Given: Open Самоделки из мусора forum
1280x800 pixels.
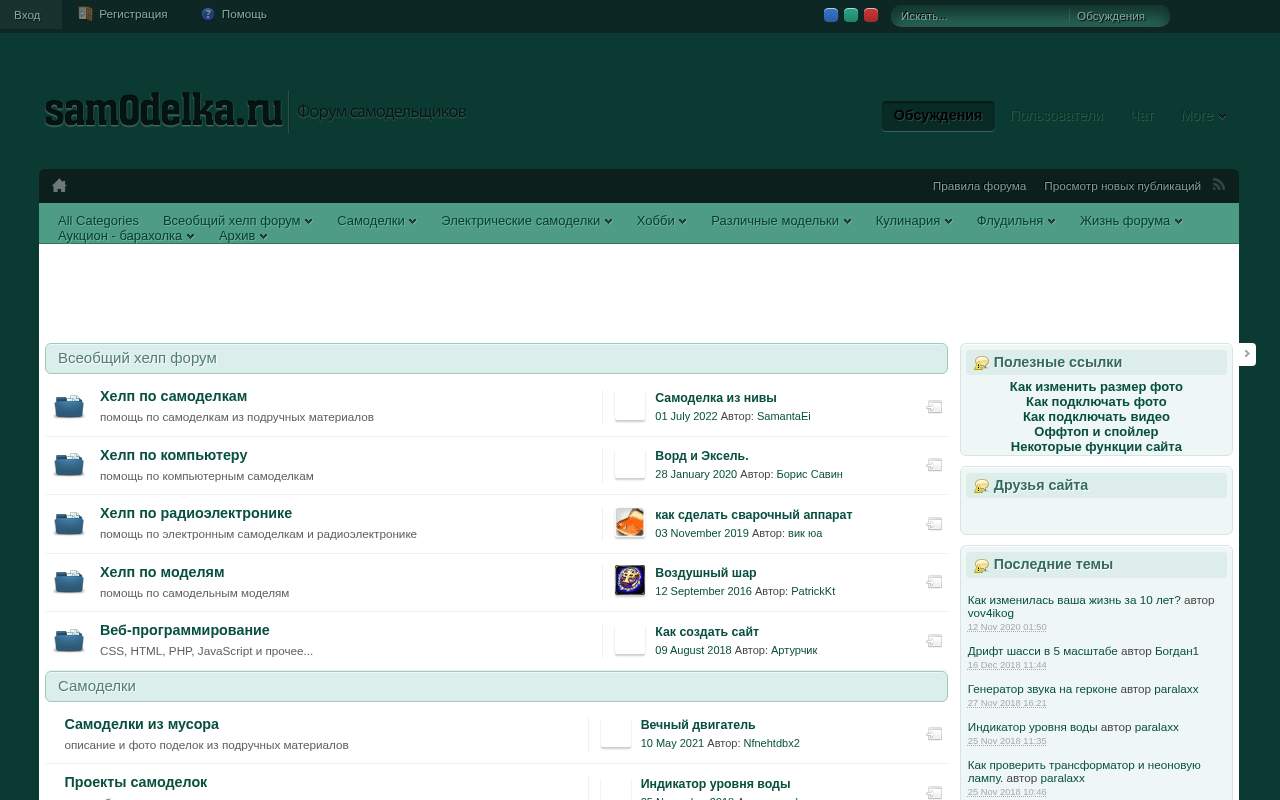Looking at the screenshot, I should [x=141, y=724].
